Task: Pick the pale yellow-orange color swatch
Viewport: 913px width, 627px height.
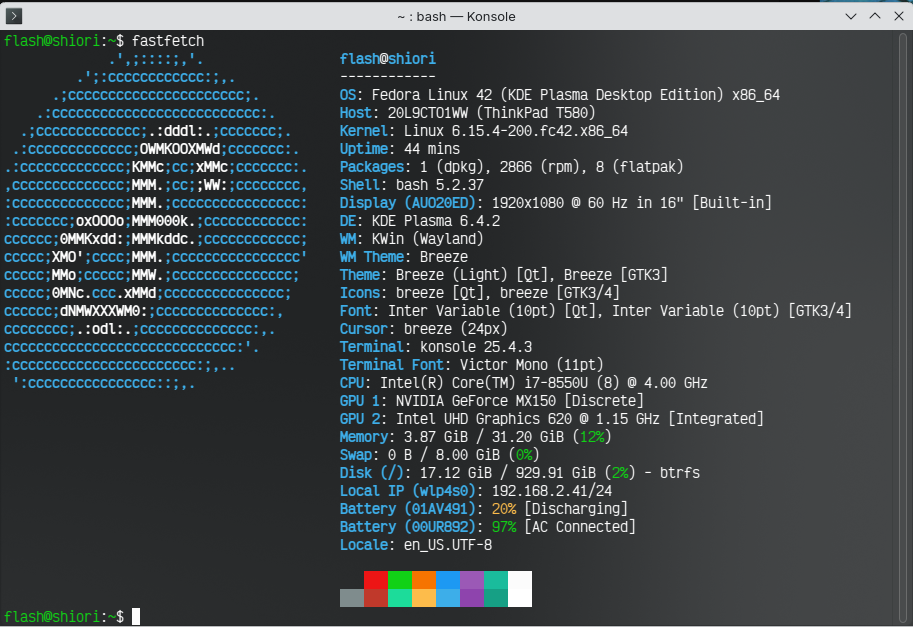Action: point(423,598)
